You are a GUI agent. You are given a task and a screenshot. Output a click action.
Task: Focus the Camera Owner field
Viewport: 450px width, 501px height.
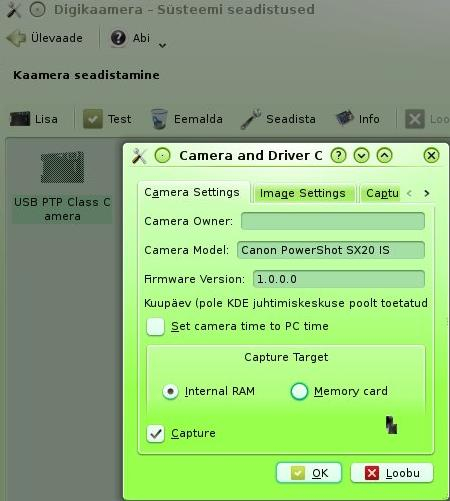[x=333, y=221]
